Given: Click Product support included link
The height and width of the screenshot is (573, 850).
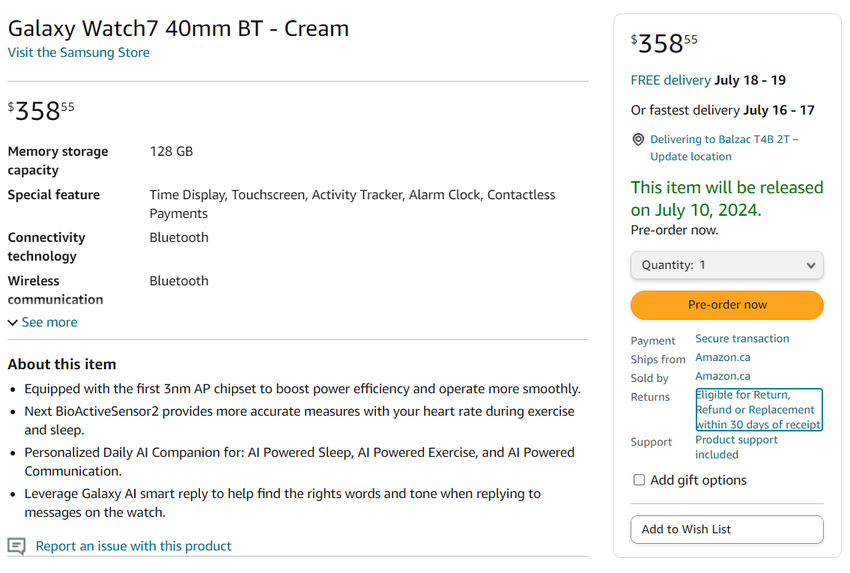Looking at the screenshot, I should (736, 447).
